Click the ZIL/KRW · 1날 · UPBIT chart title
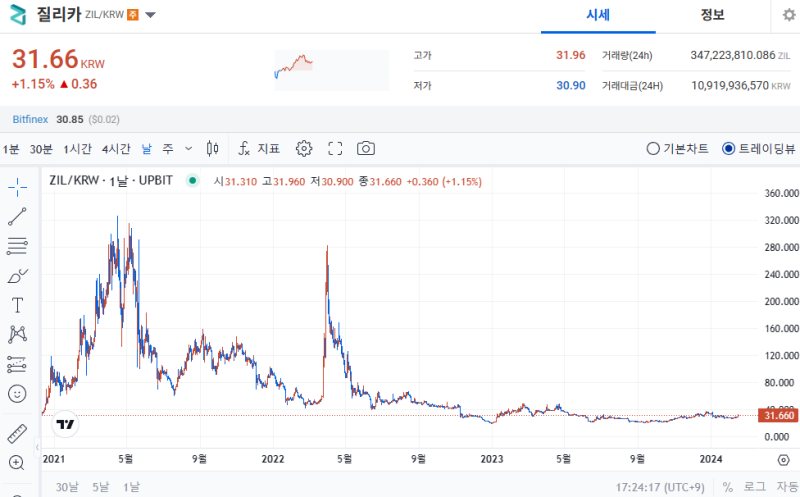The width and height of the screenshot is (800, 497). (x=111, y=181)
